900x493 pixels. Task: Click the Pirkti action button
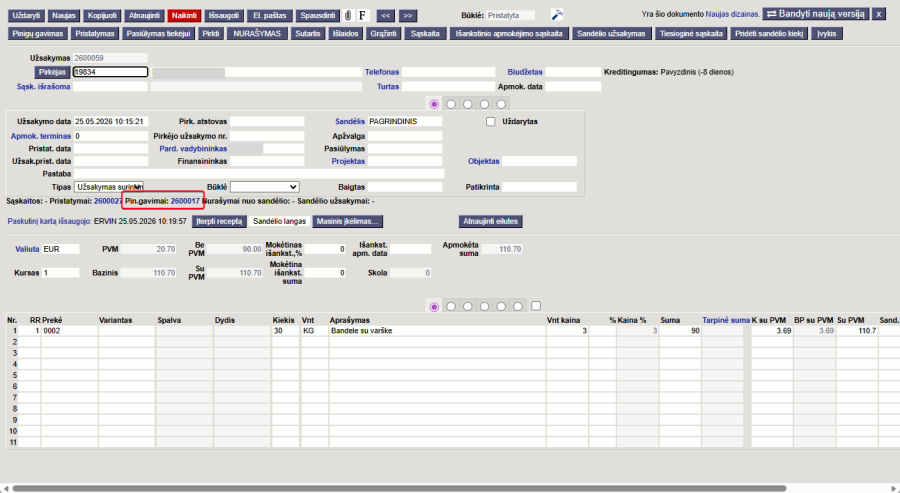[x=211, y=34]
